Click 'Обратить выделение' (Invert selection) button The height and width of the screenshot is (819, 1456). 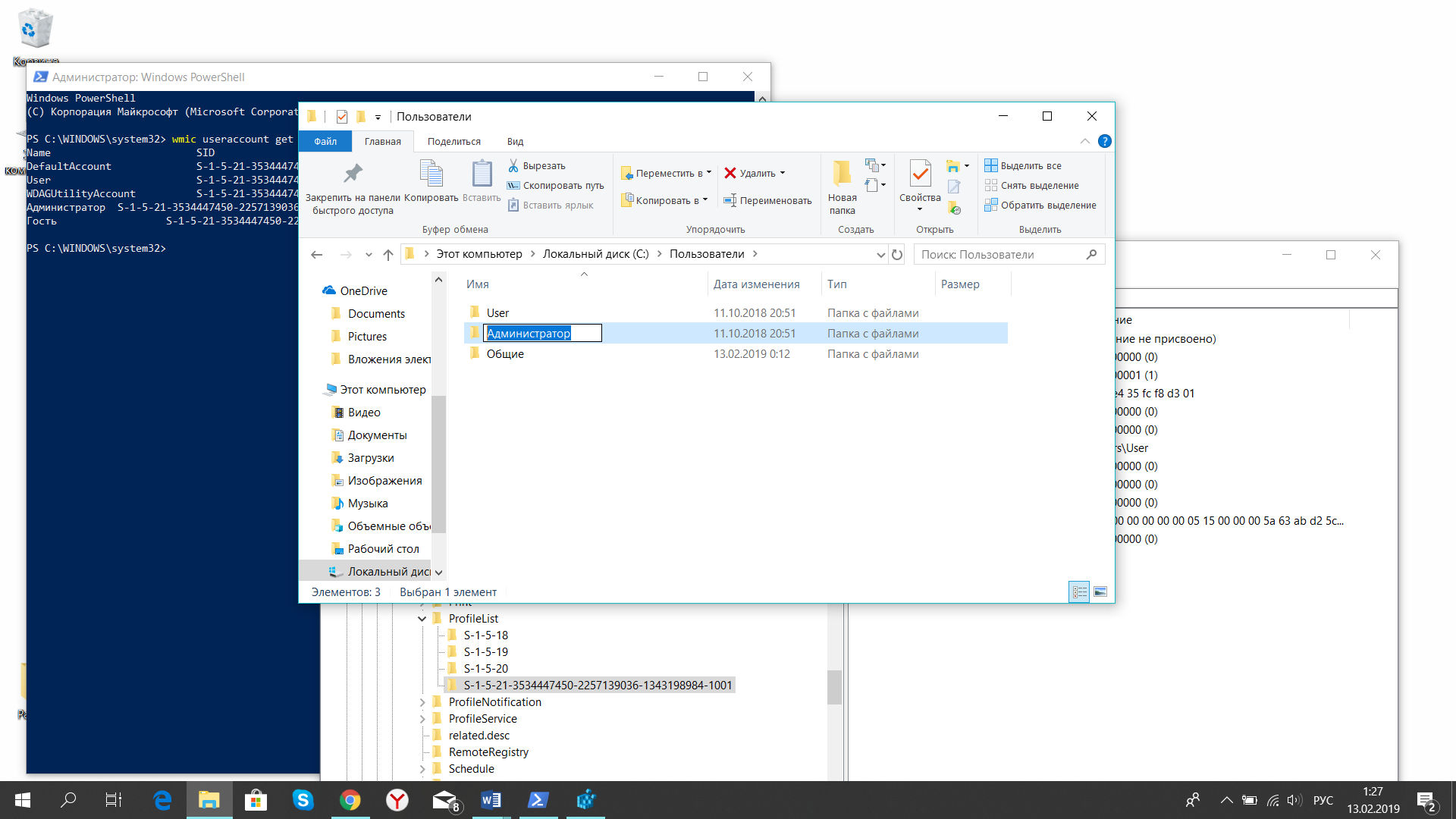[x=1041, y=205]
